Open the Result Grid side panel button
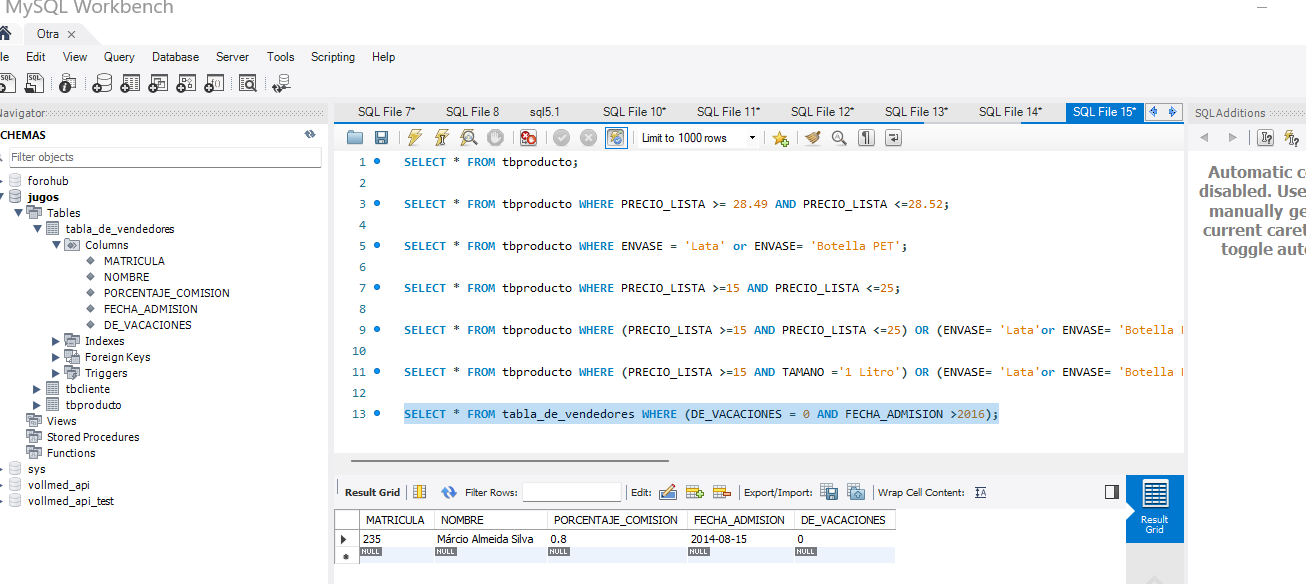 tap(1154, 508)
